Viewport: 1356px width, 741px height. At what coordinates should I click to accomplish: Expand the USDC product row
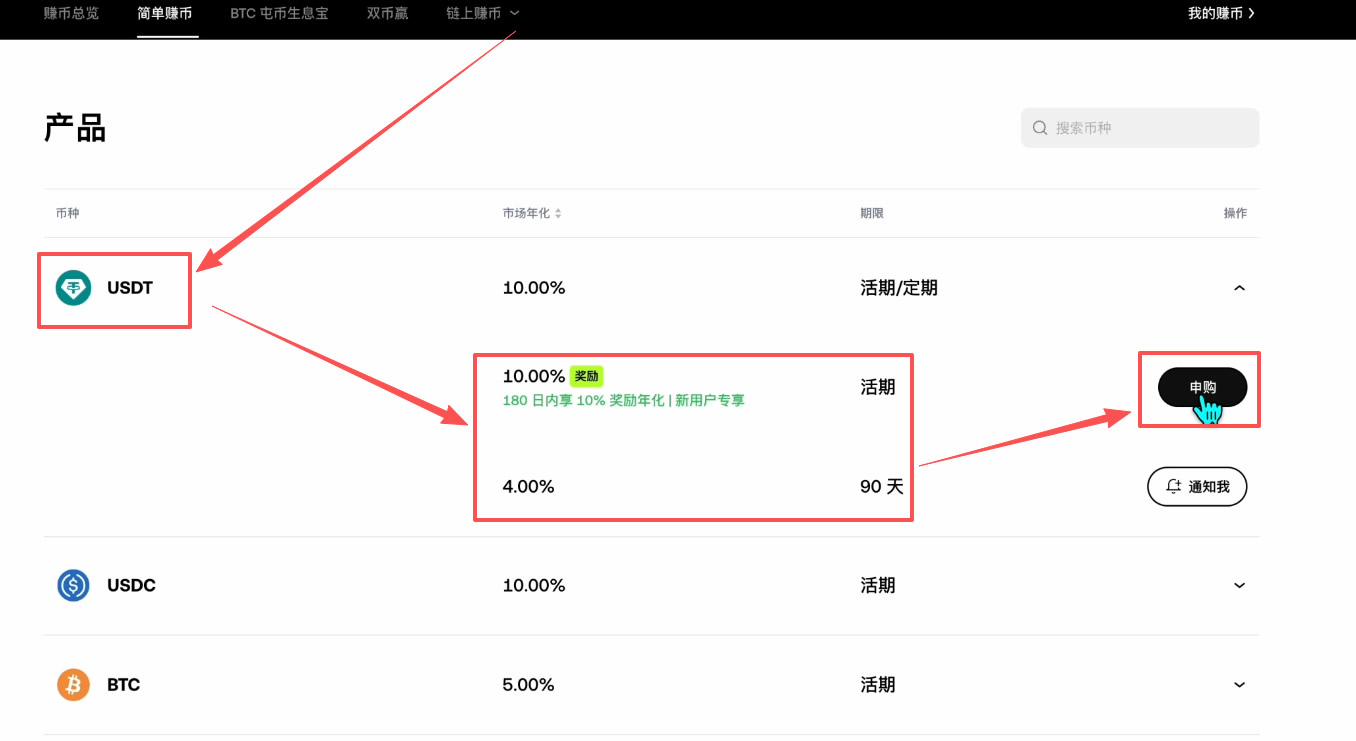(1239, 585)
